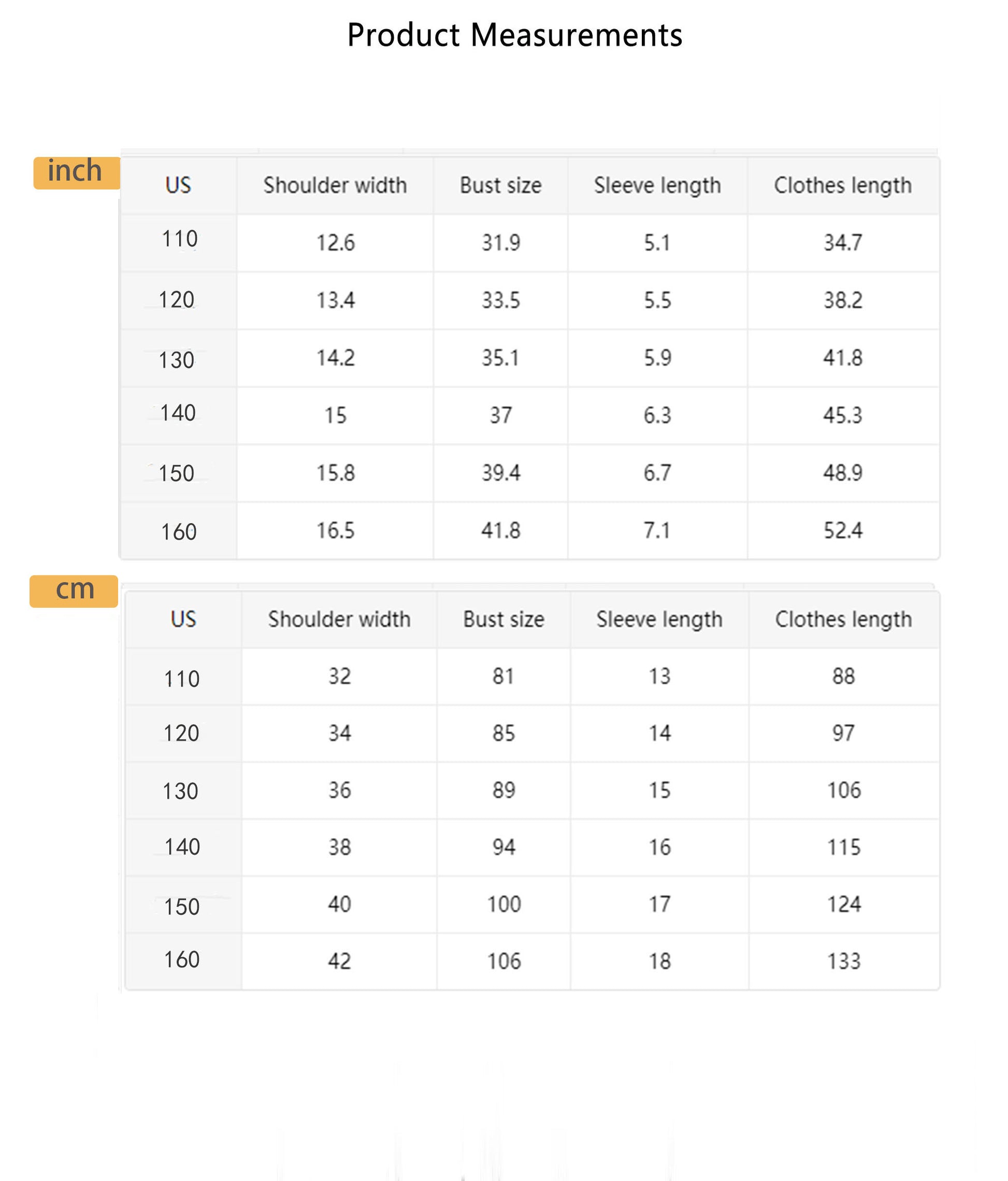Select the 32 shoulder width cell

point(339,676)
